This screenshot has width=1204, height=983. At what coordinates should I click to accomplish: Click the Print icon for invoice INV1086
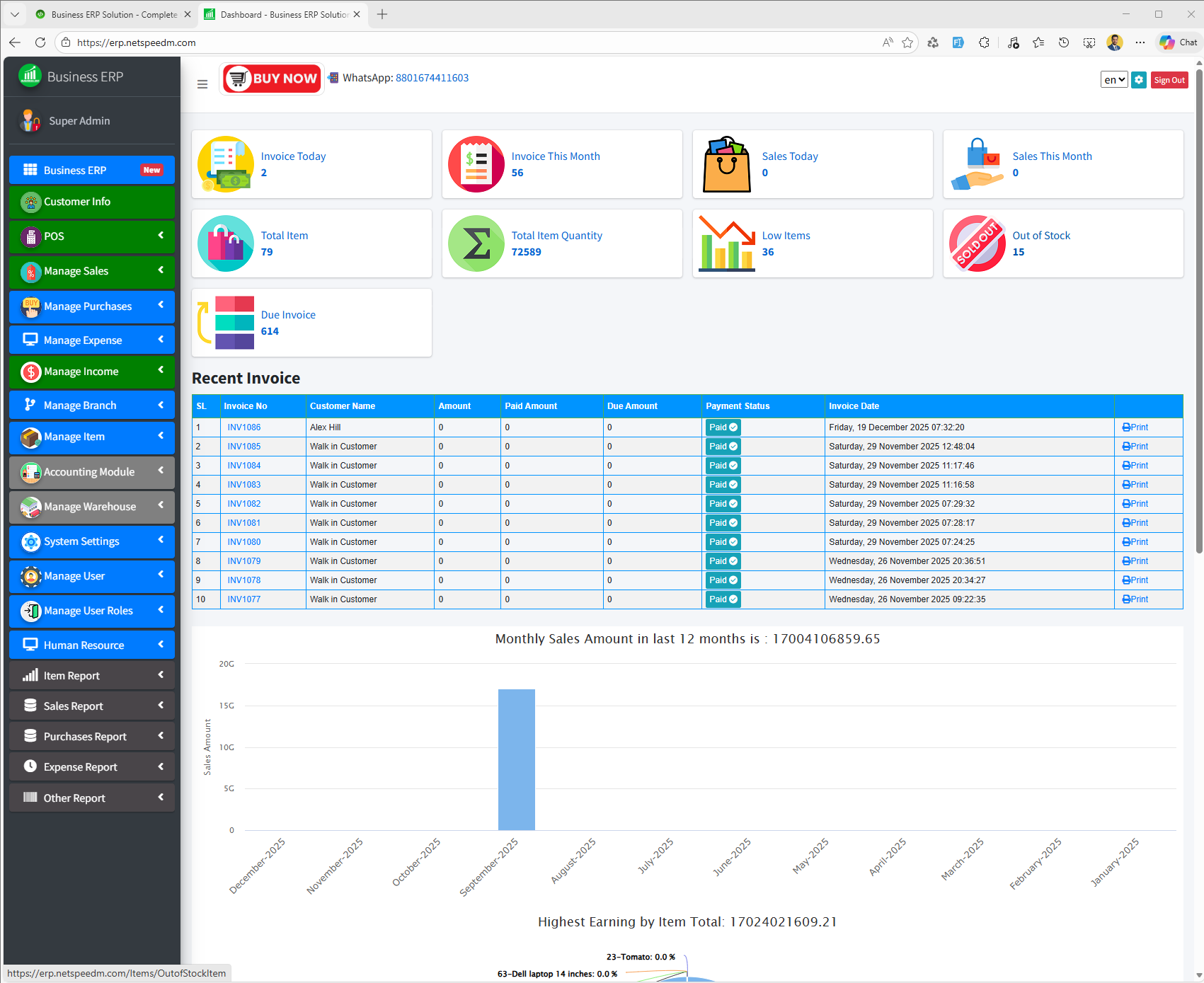1135,427
